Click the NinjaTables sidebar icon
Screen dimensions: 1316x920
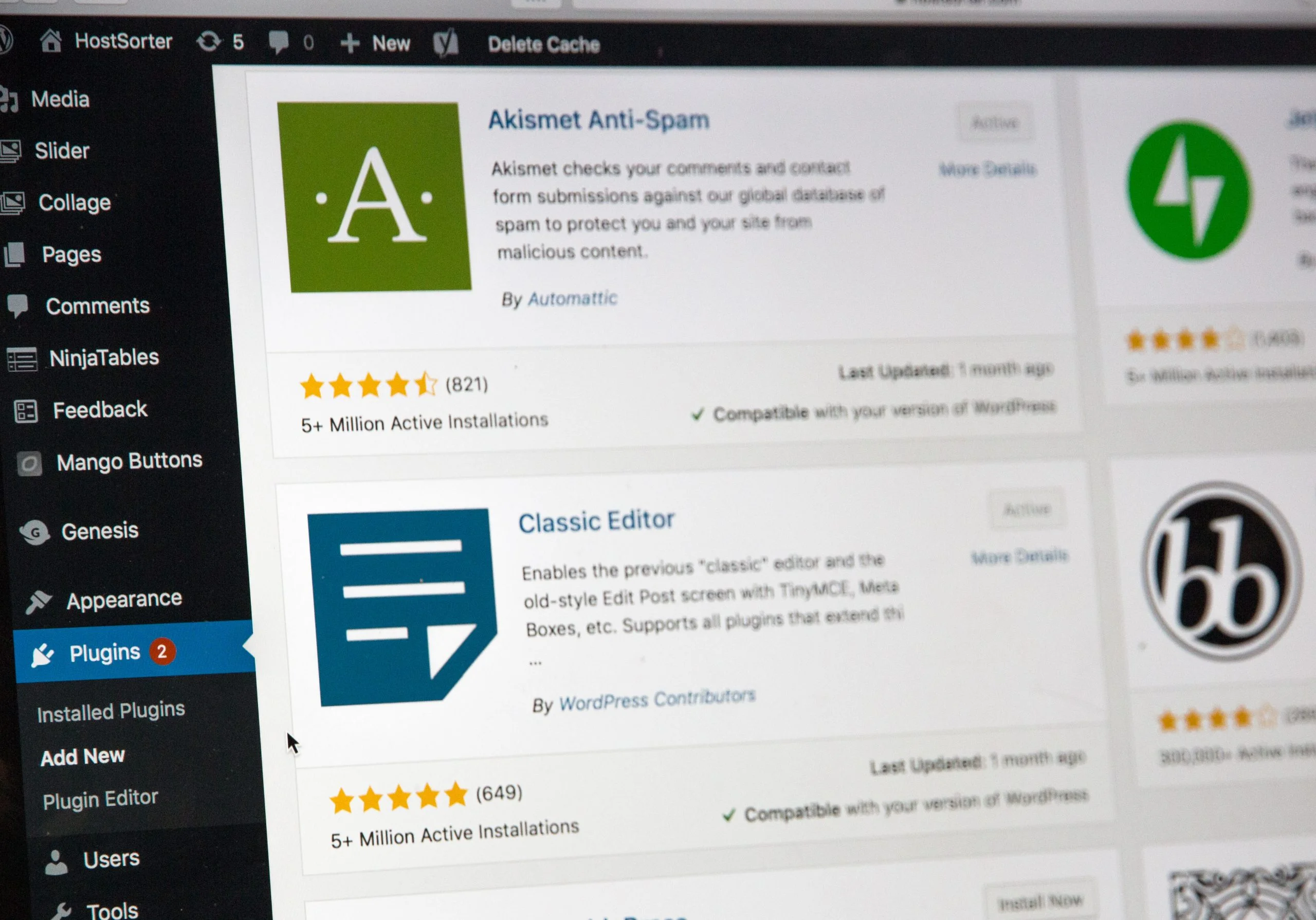[x=22, y=357]
